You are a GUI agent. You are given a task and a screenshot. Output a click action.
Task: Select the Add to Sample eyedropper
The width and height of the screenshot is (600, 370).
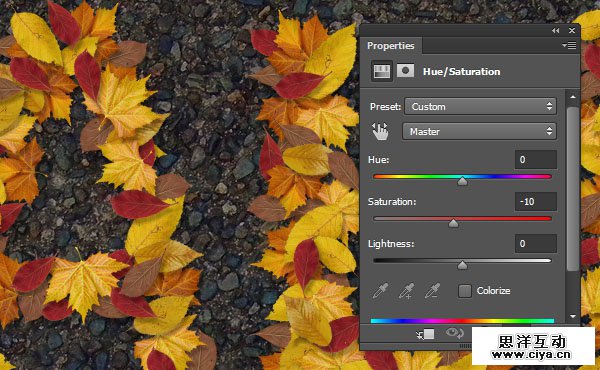[x=406, y=291]
